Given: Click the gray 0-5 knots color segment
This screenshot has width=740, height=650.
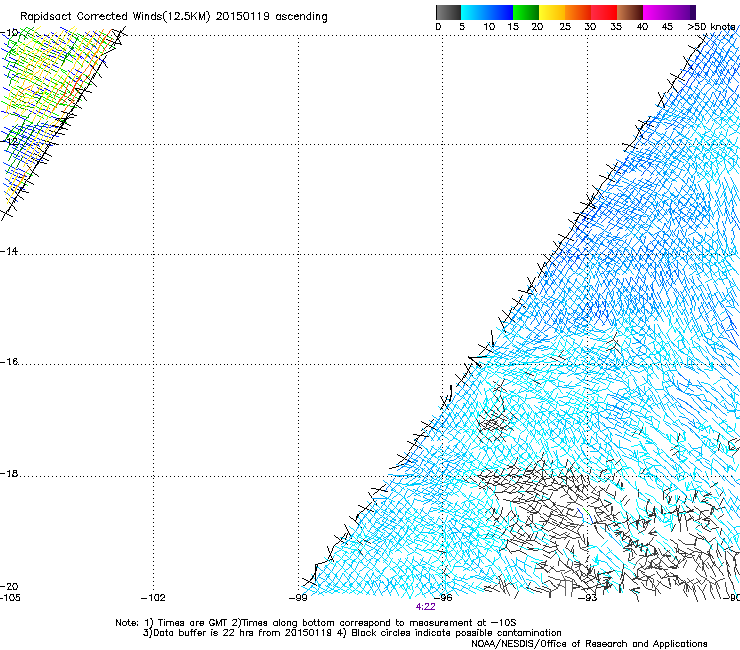Looking at the screenshot, I should [448, 12].
